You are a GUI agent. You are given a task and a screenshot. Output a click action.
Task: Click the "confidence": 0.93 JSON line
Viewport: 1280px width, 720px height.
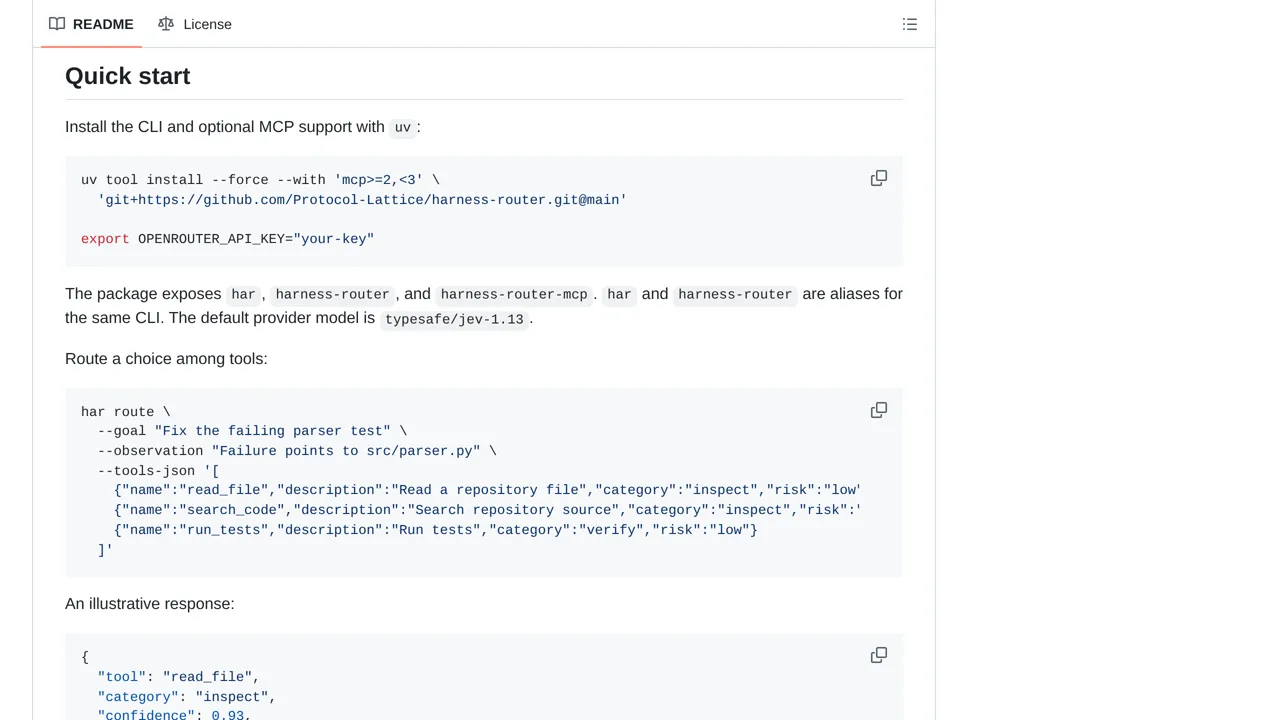pos(174,715)
